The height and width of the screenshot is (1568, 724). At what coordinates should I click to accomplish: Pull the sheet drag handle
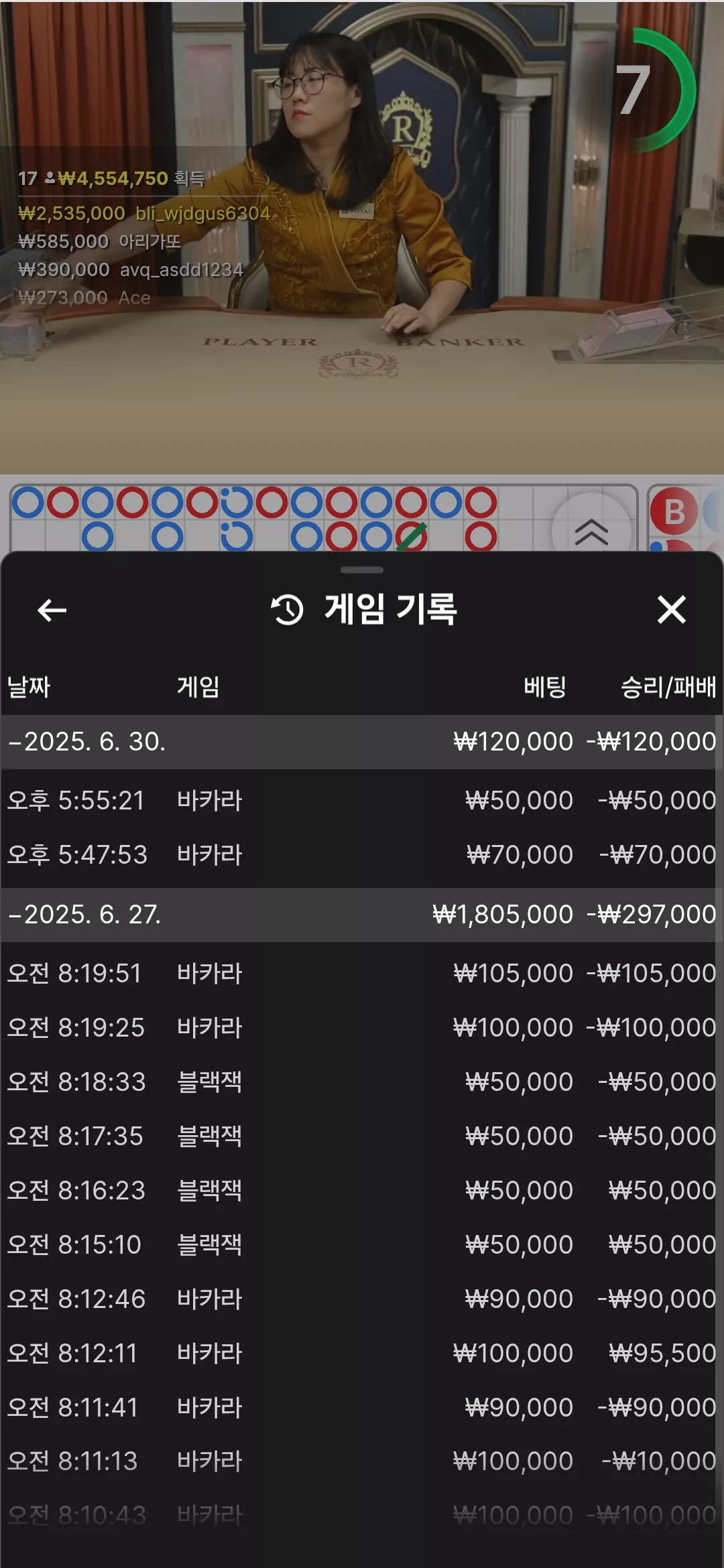(362, 570)
